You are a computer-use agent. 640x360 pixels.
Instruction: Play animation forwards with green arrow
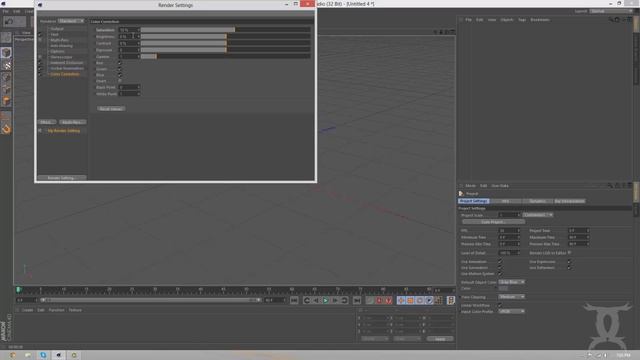pyautogui.click(x=326, y=300)
